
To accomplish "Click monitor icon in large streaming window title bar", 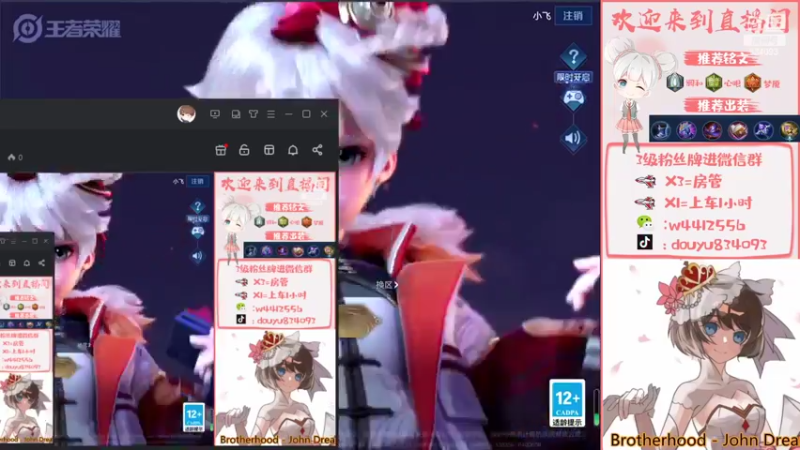I will (x=215, y=114).
